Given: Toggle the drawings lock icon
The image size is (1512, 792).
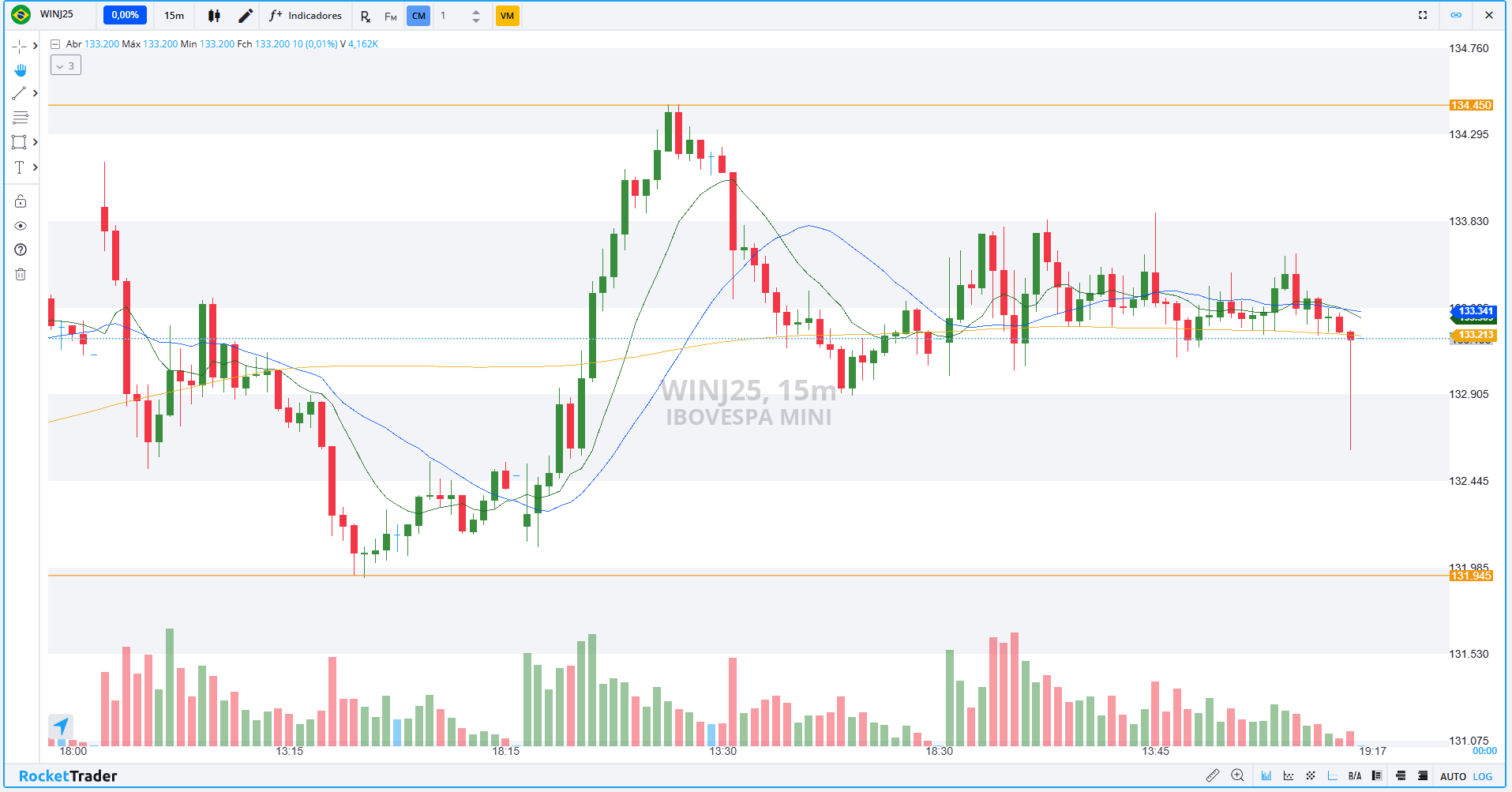Looking at the screenshot, I should point(21,201).
